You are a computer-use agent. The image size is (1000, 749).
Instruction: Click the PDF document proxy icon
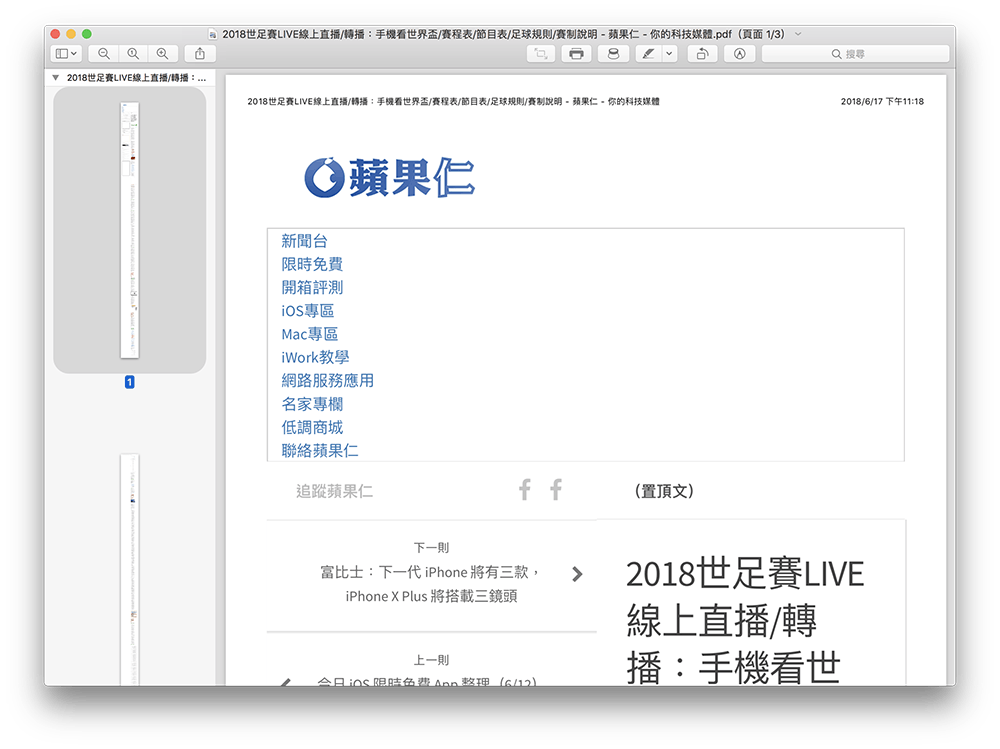click(x=212, y=34)
